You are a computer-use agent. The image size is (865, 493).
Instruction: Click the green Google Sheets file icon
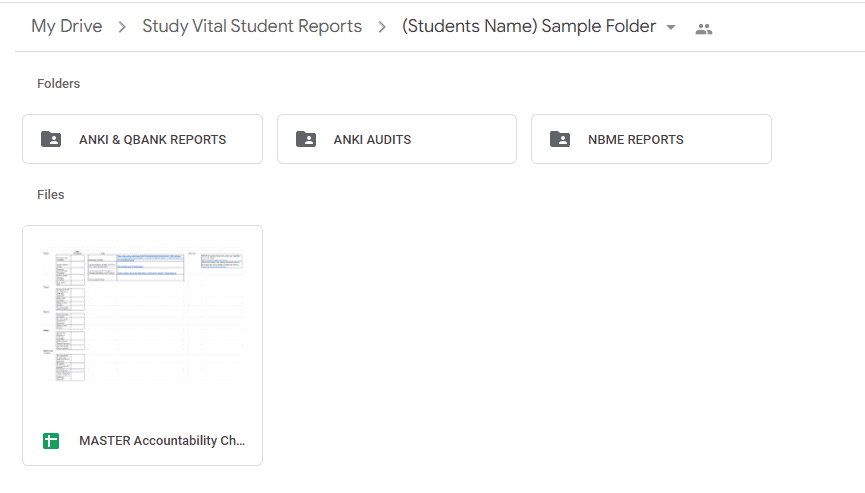click(x=51, y=441)
